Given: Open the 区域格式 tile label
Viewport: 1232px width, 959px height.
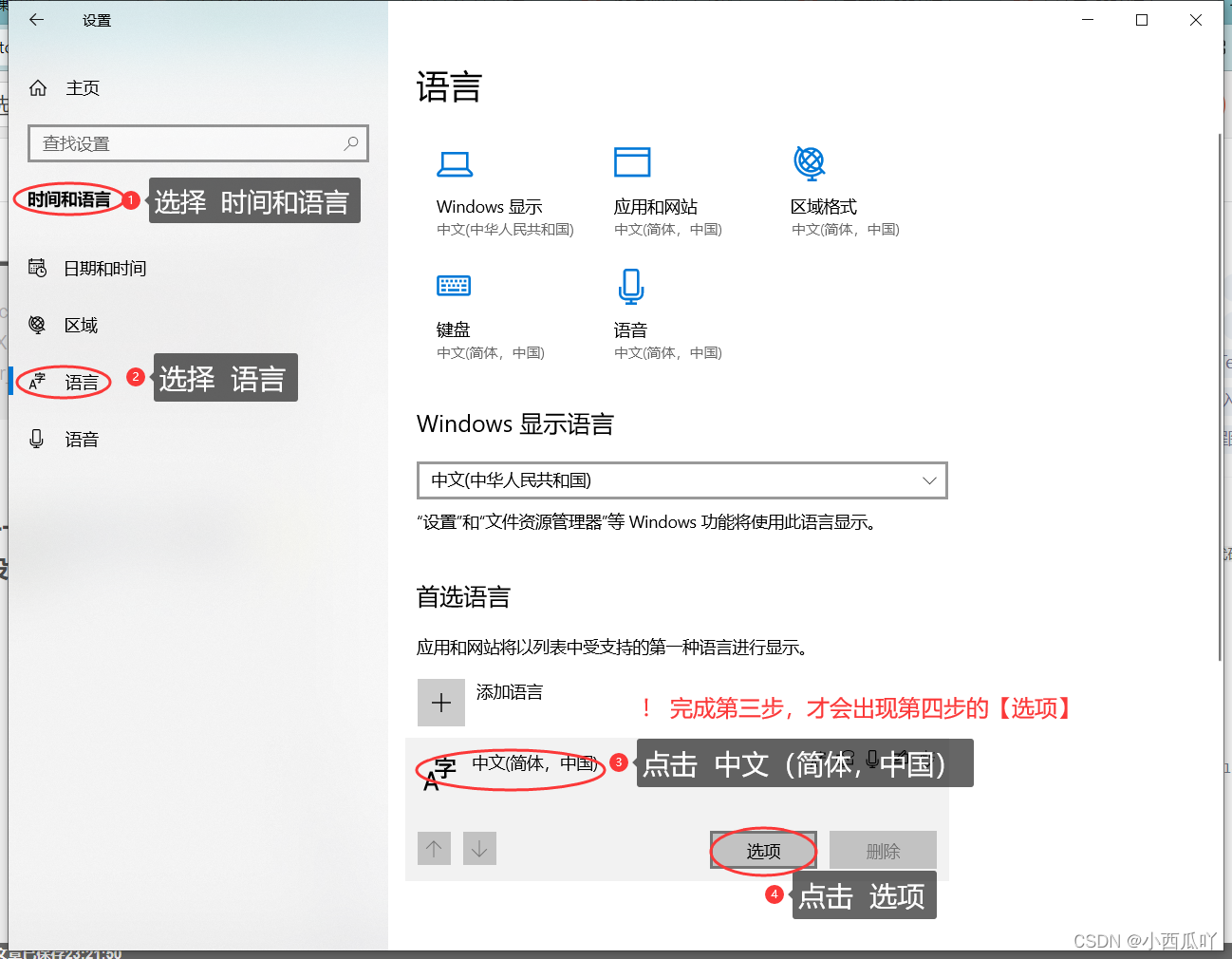Looking at the screenshot, I should (x=824, y=207).
